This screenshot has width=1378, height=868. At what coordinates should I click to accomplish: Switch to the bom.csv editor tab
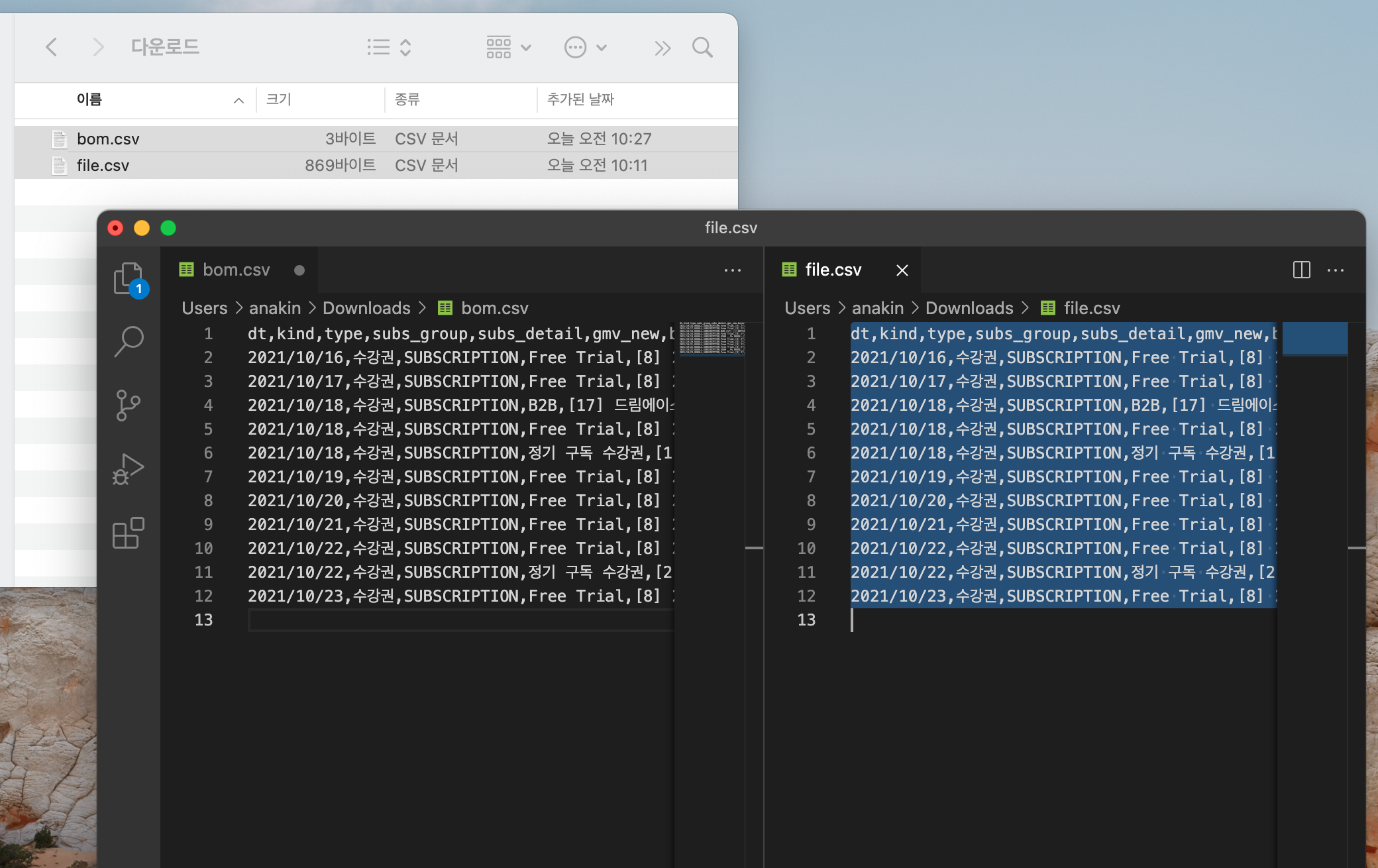click(236, 270)
